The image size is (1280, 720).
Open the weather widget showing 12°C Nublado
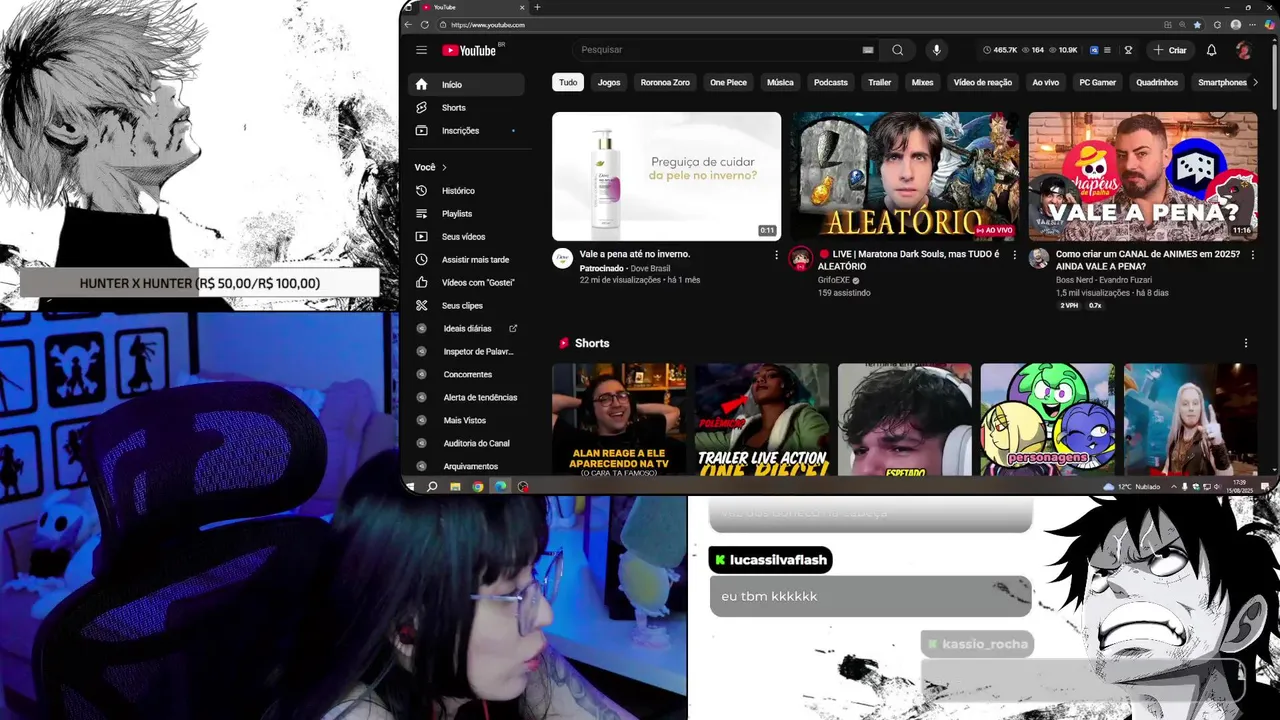(x=1132, y=487)
